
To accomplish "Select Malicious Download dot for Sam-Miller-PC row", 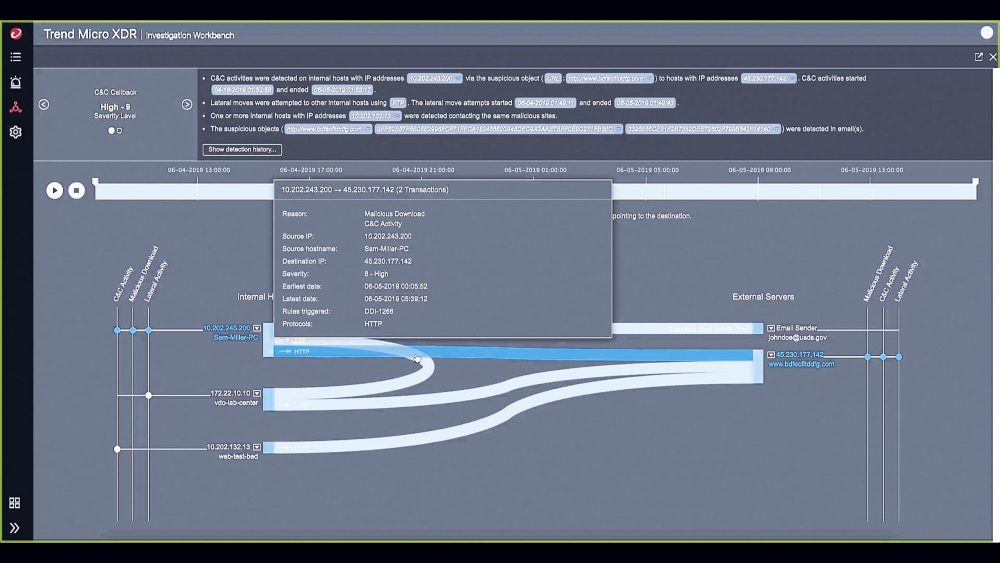I will 133,330.
